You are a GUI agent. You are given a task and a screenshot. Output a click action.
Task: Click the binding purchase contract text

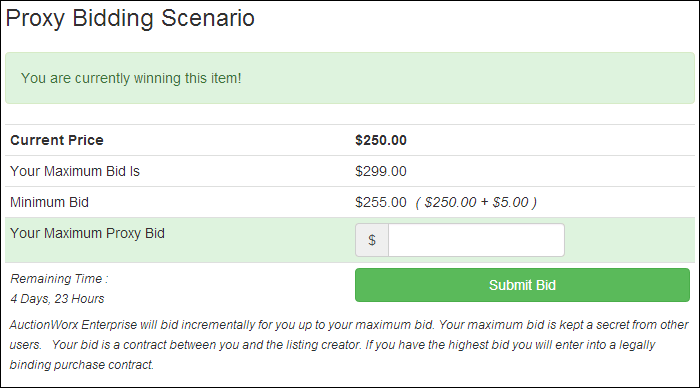[82, 364]
